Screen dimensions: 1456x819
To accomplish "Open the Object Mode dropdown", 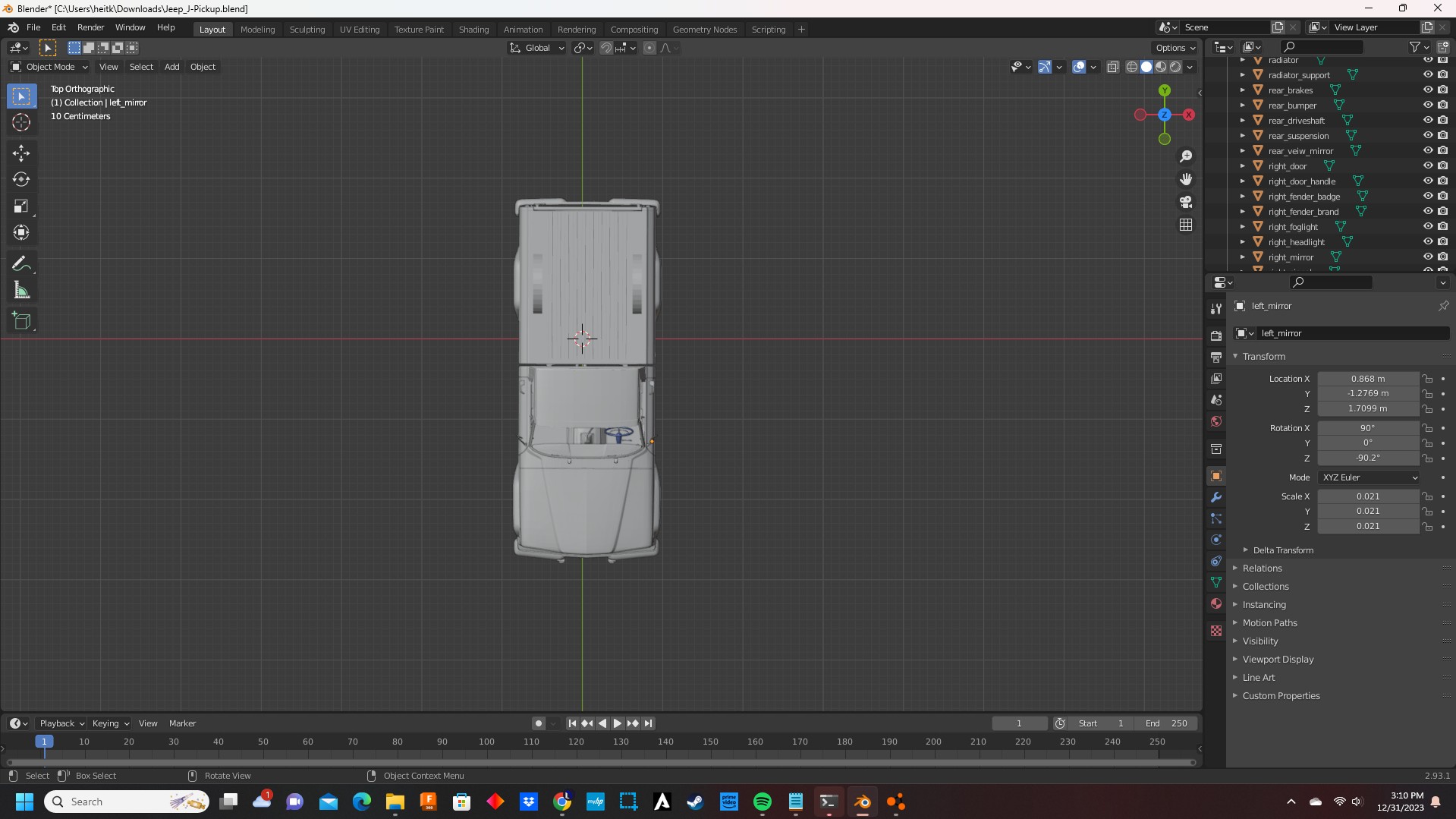I will coord(49,67).
